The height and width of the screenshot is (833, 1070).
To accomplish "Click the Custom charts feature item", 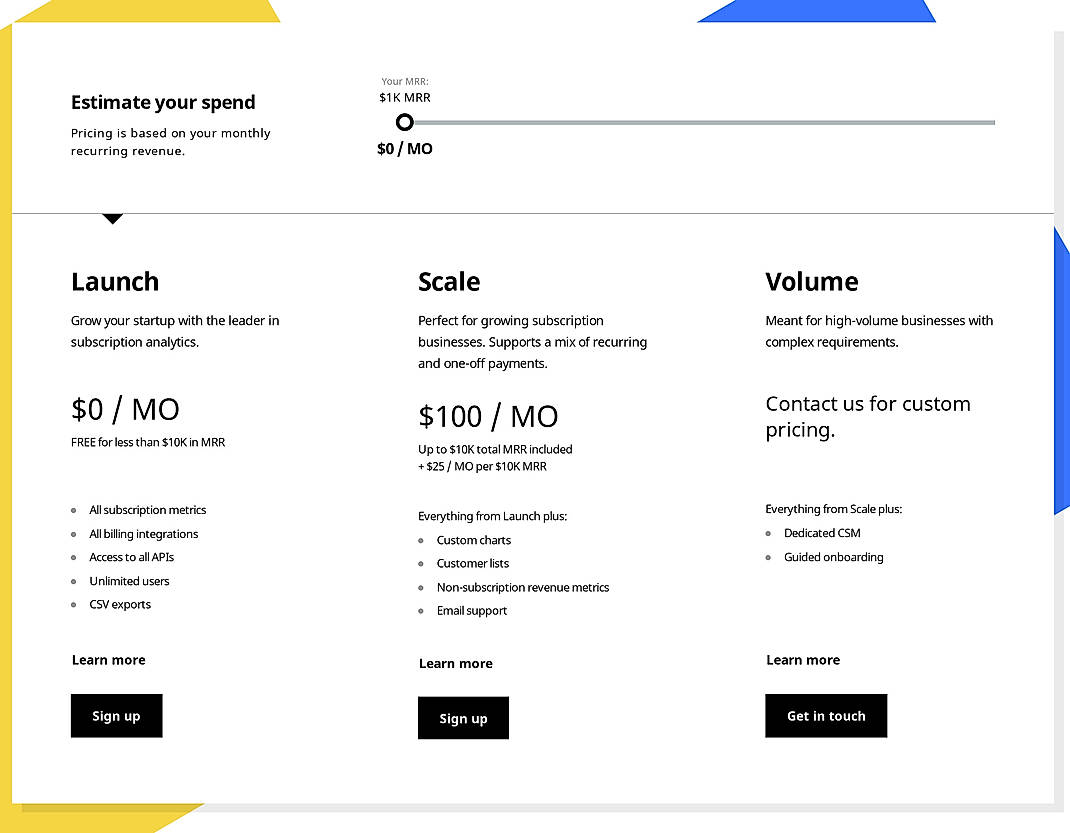I will click(x=473, y=540).
